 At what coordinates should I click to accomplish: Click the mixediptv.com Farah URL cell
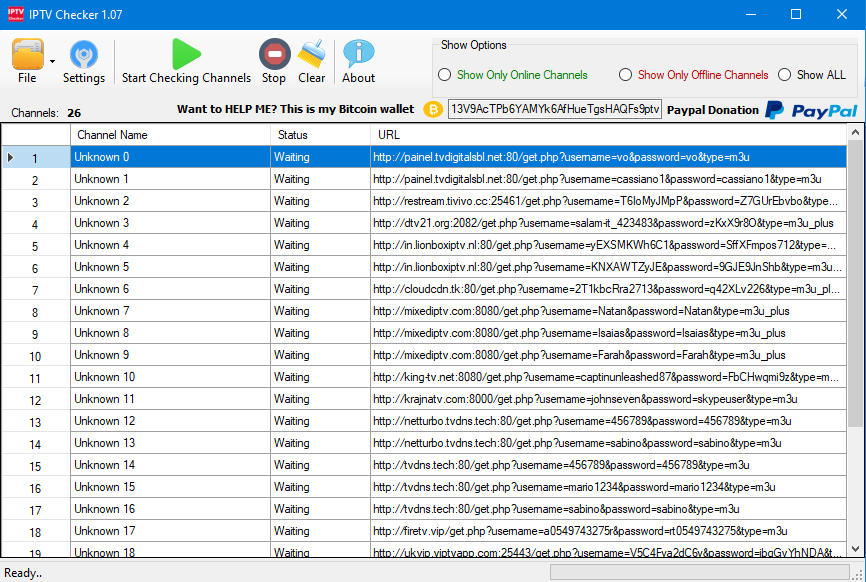pos(608,355)
